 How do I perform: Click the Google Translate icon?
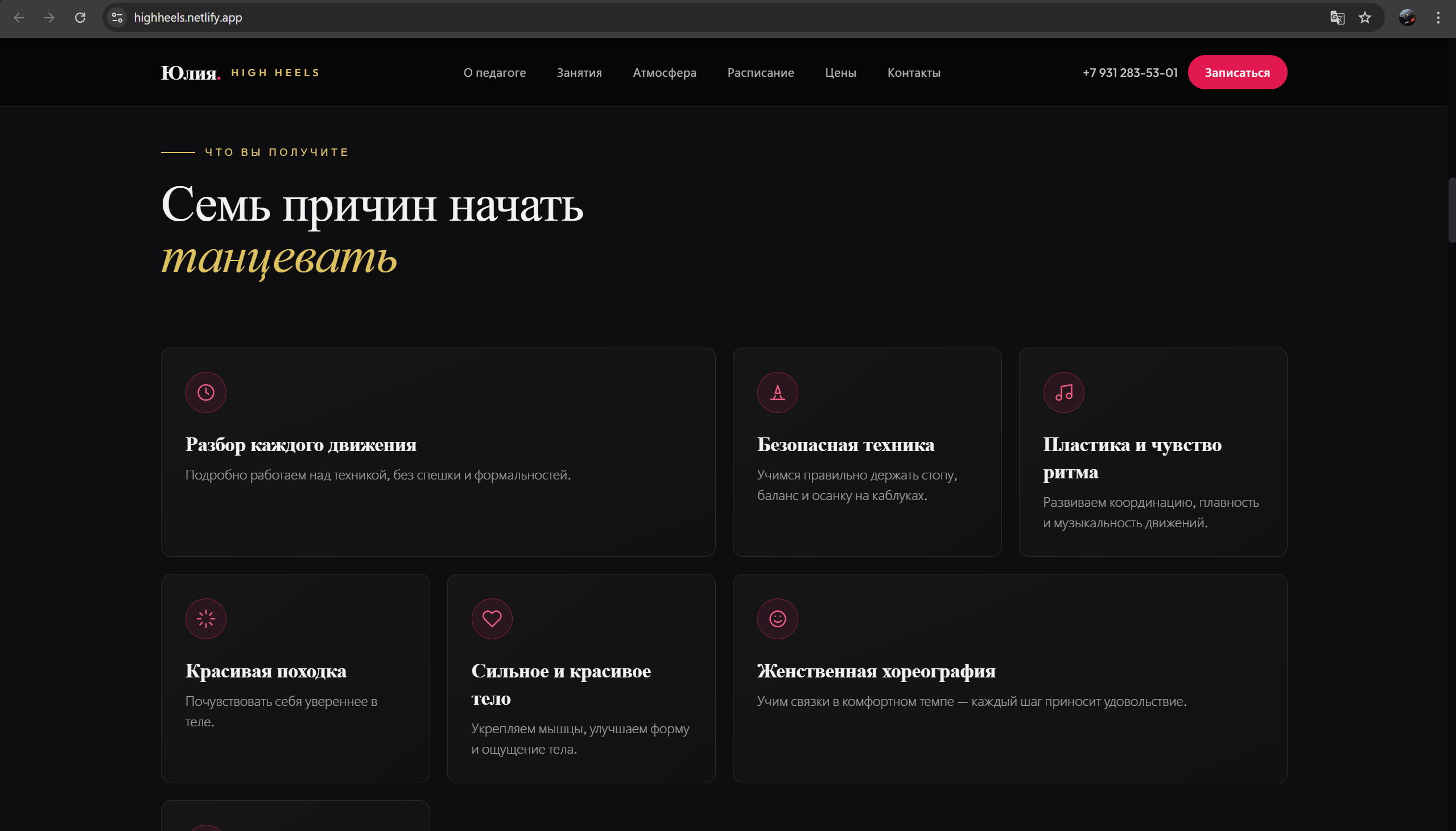click(1337, 18)
